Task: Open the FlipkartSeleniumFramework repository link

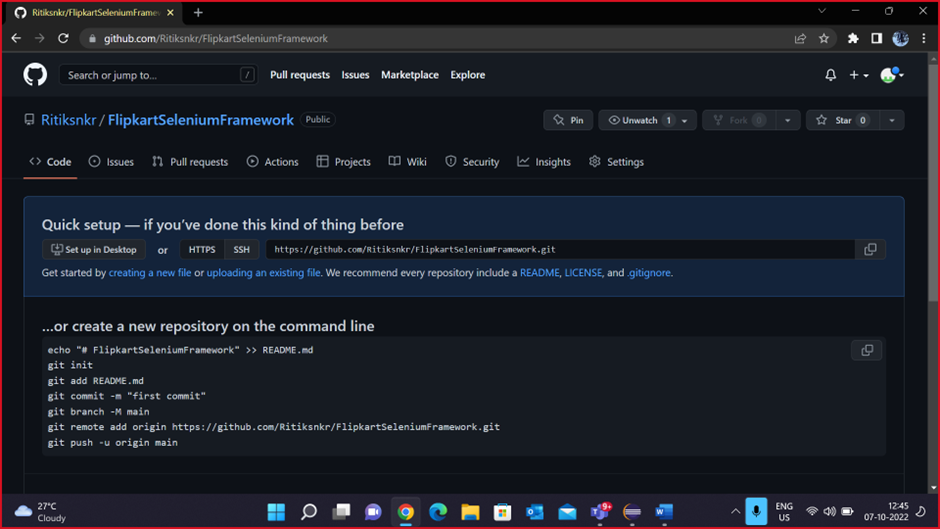Action: [201, 120]
